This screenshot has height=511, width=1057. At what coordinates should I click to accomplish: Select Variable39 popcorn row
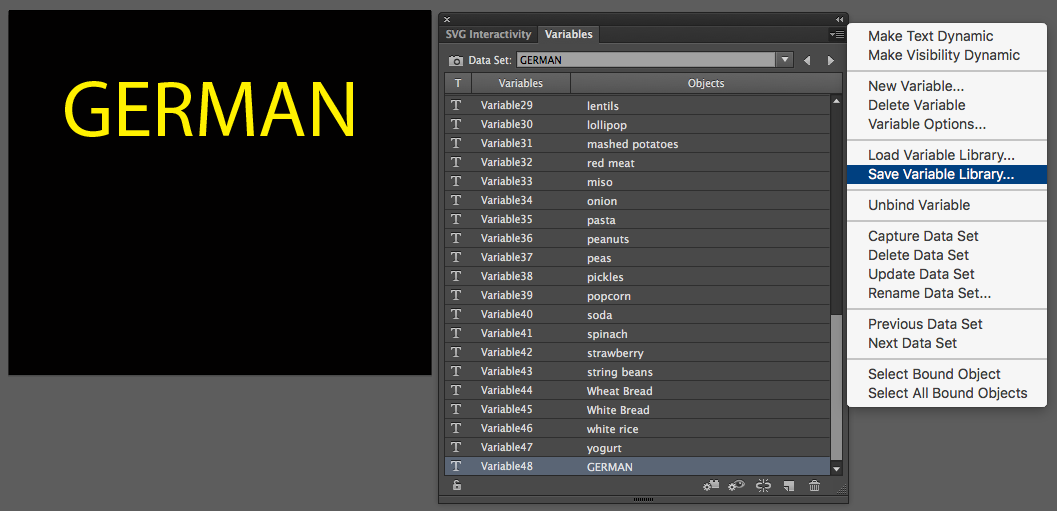pos(637,295)
